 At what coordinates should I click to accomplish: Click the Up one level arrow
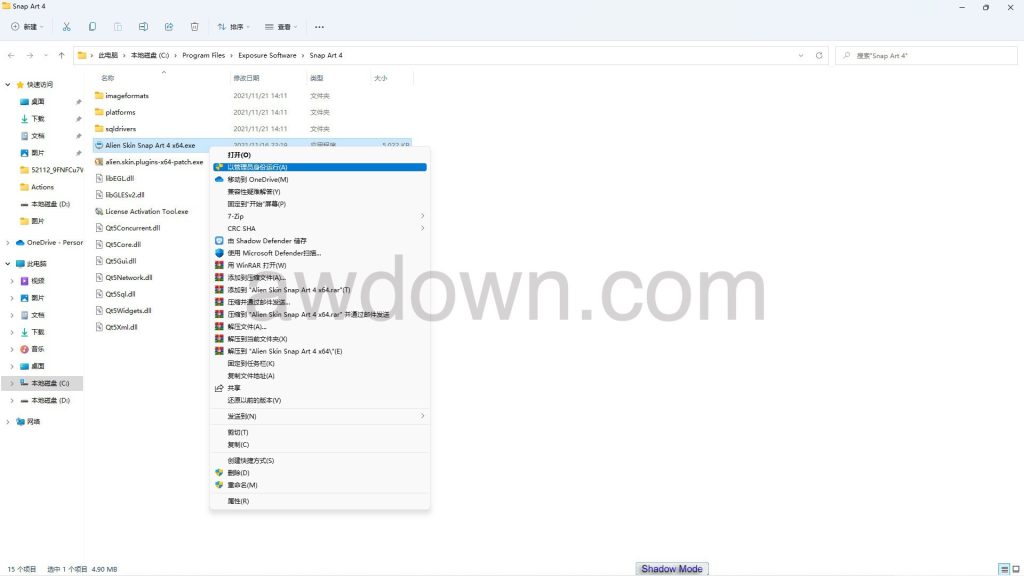pyautogui.click(x=61, y=56)
